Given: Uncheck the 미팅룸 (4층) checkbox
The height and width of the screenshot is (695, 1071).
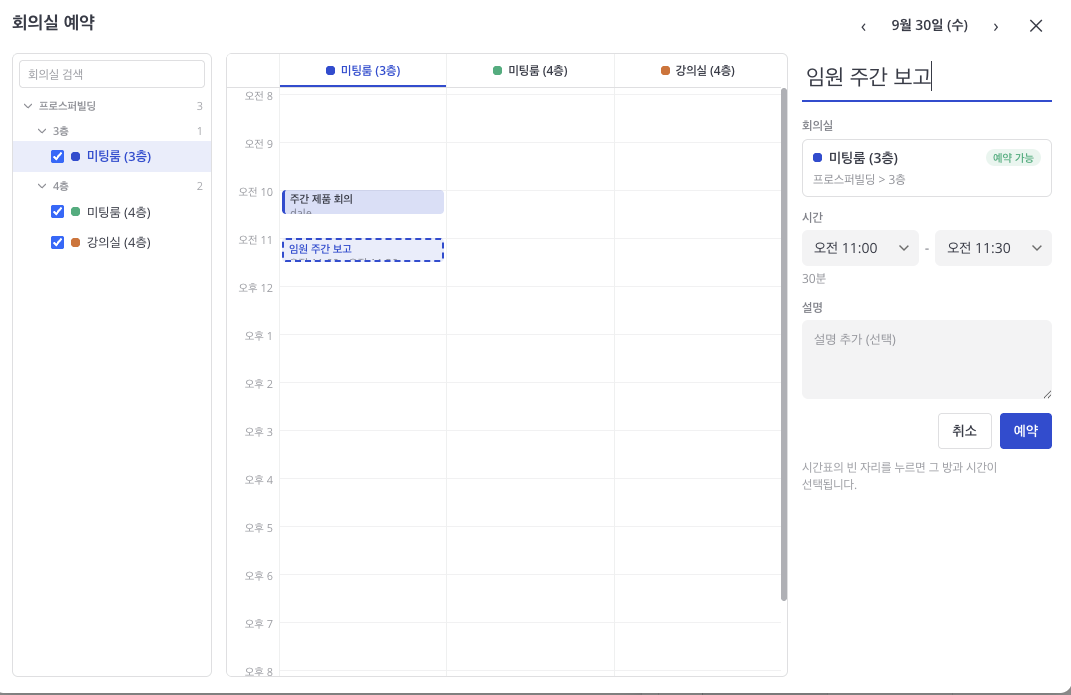Looking at the screenshot, I should (57, 212).
